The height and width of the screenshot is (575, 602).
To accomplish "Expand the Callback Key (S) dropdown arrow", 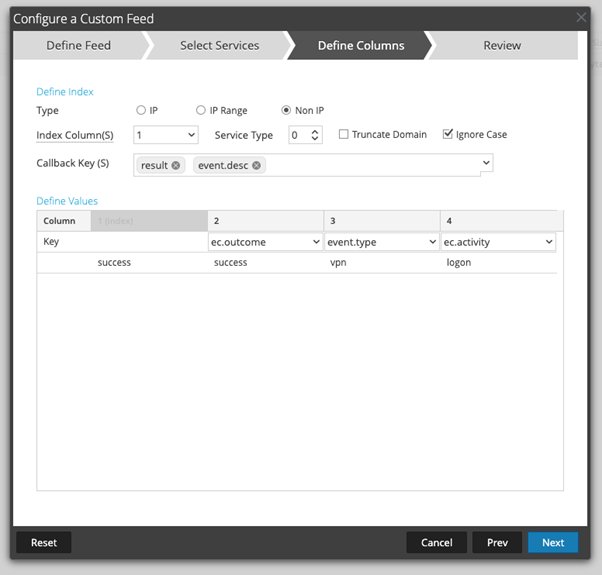I will pyautogui.click(x=486, y=162).
